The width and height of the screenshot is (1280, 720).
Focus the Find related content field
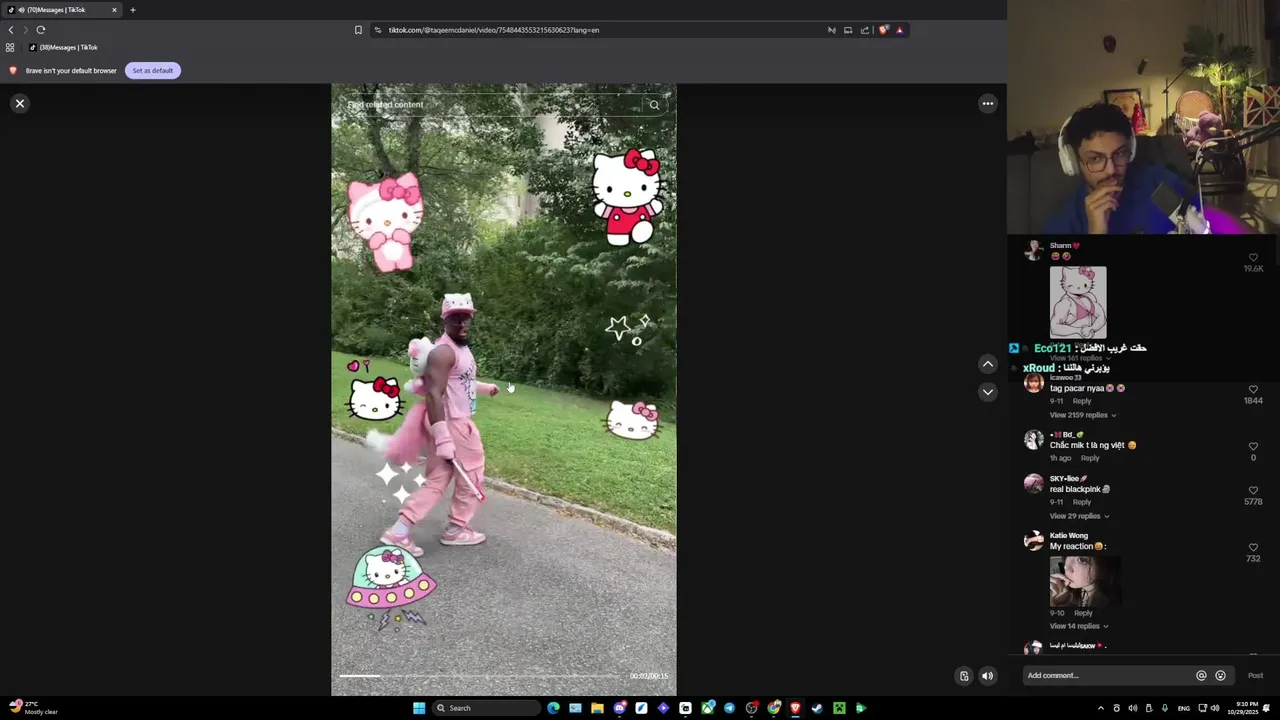pyautogui.click(x=494, y=104)
